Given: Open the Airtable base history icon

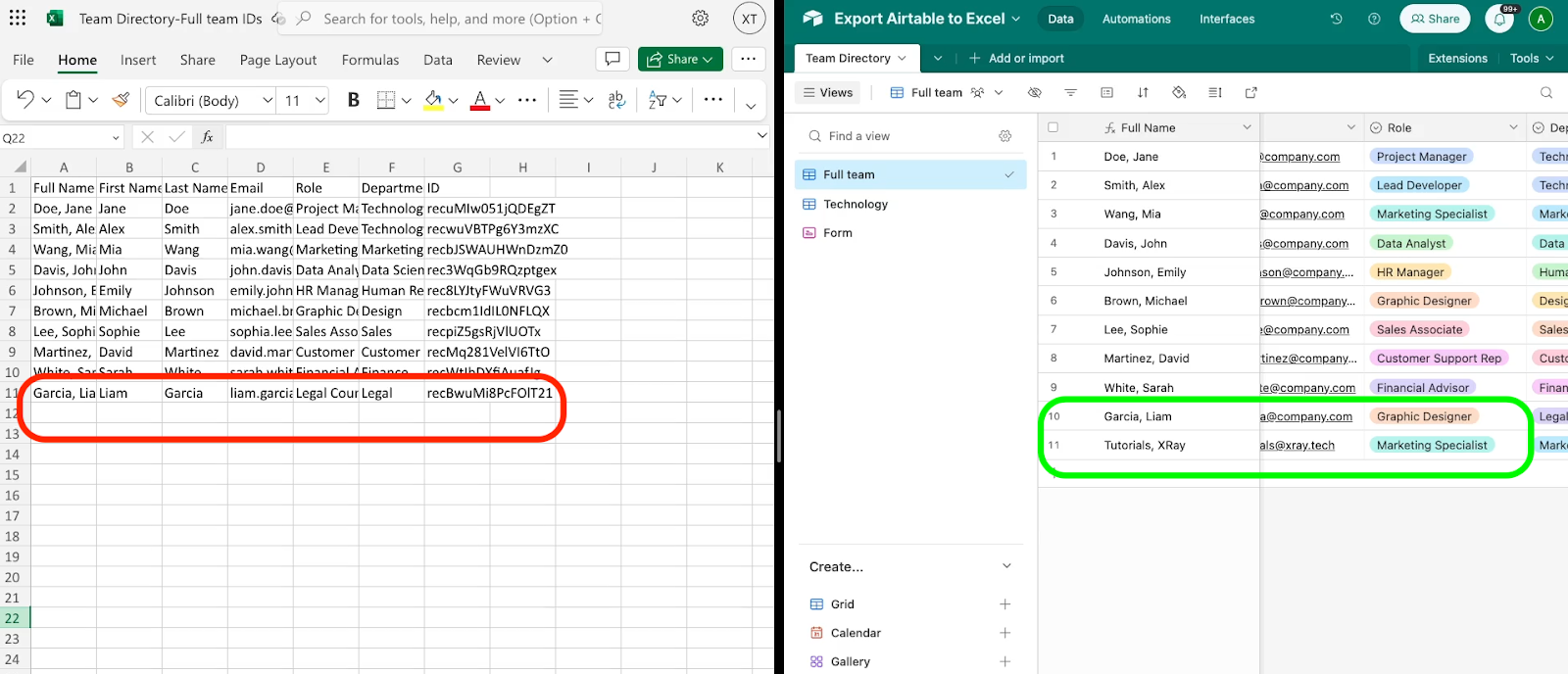Looking at the screenshot, I should point(1336,19).
